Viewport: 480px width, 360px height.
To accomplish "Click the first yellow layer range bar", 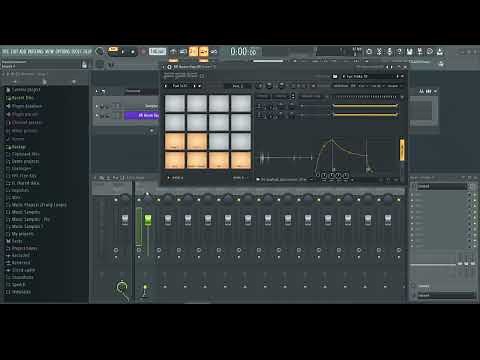I will [365, 106].
